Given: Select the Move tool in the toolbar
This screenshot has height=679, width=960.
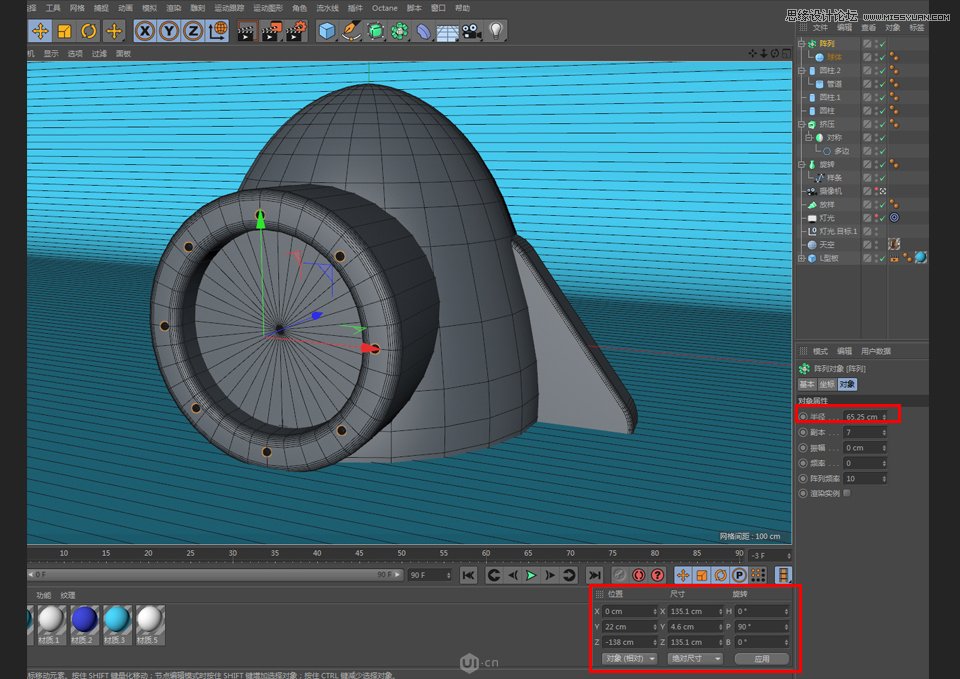Looking at the screenshot, I should (x=40, y=31).
